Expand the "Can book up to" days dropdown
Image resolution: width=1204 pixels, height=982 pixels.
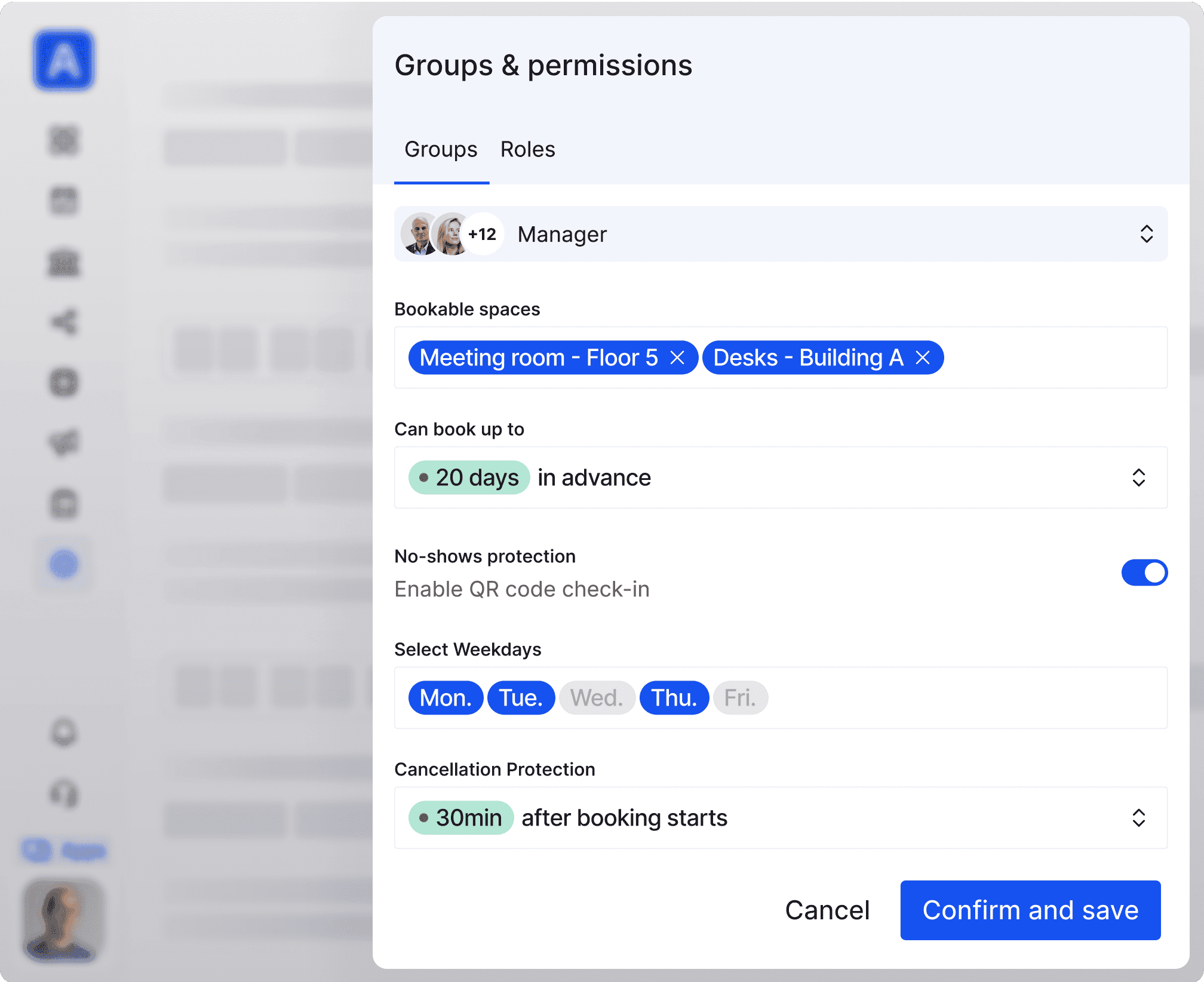pos(1138,478)
